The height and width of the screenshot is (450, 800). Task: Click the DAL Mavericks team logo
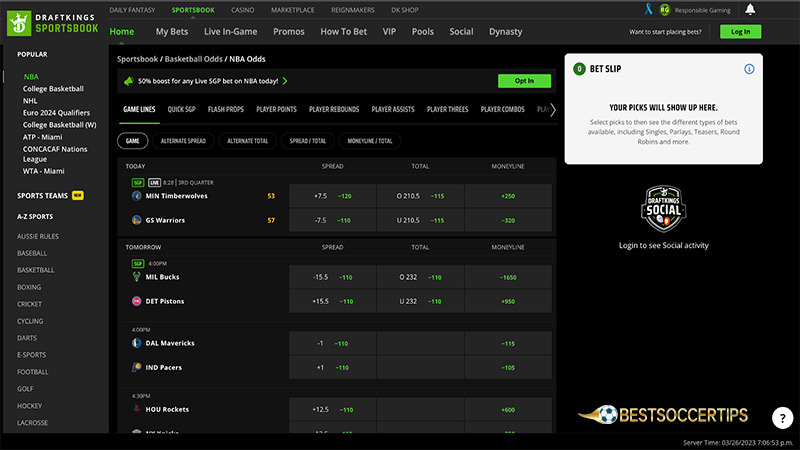coord(136,343)
